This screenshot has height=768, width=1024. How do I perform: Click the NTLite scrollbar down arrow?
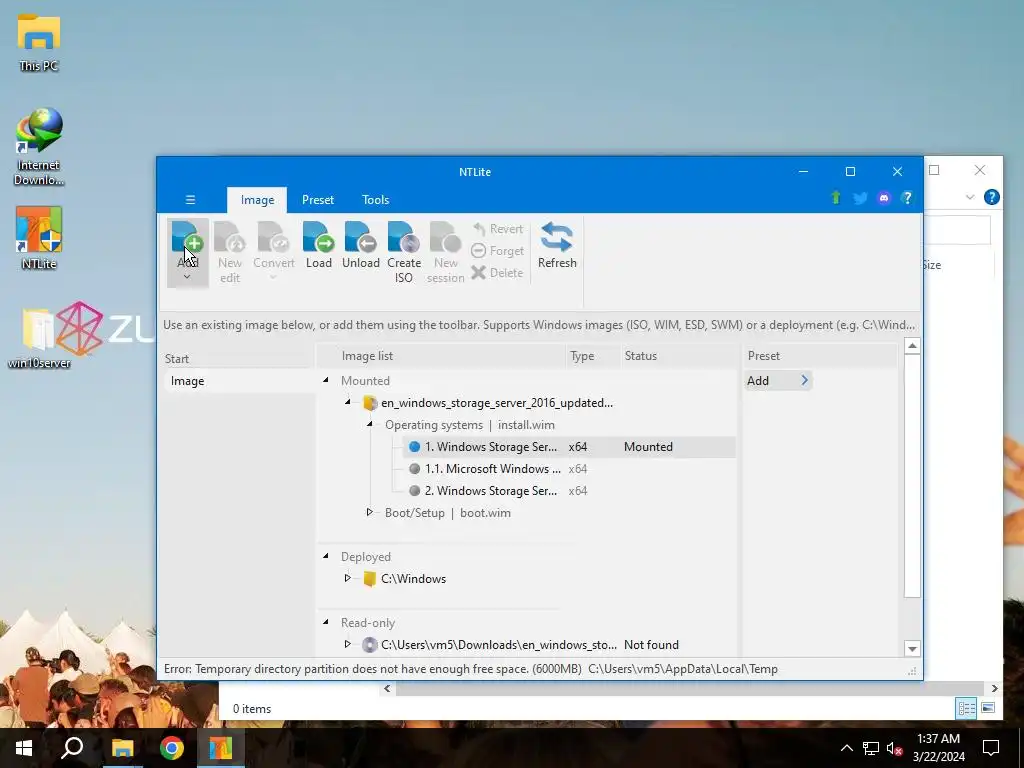912,648
